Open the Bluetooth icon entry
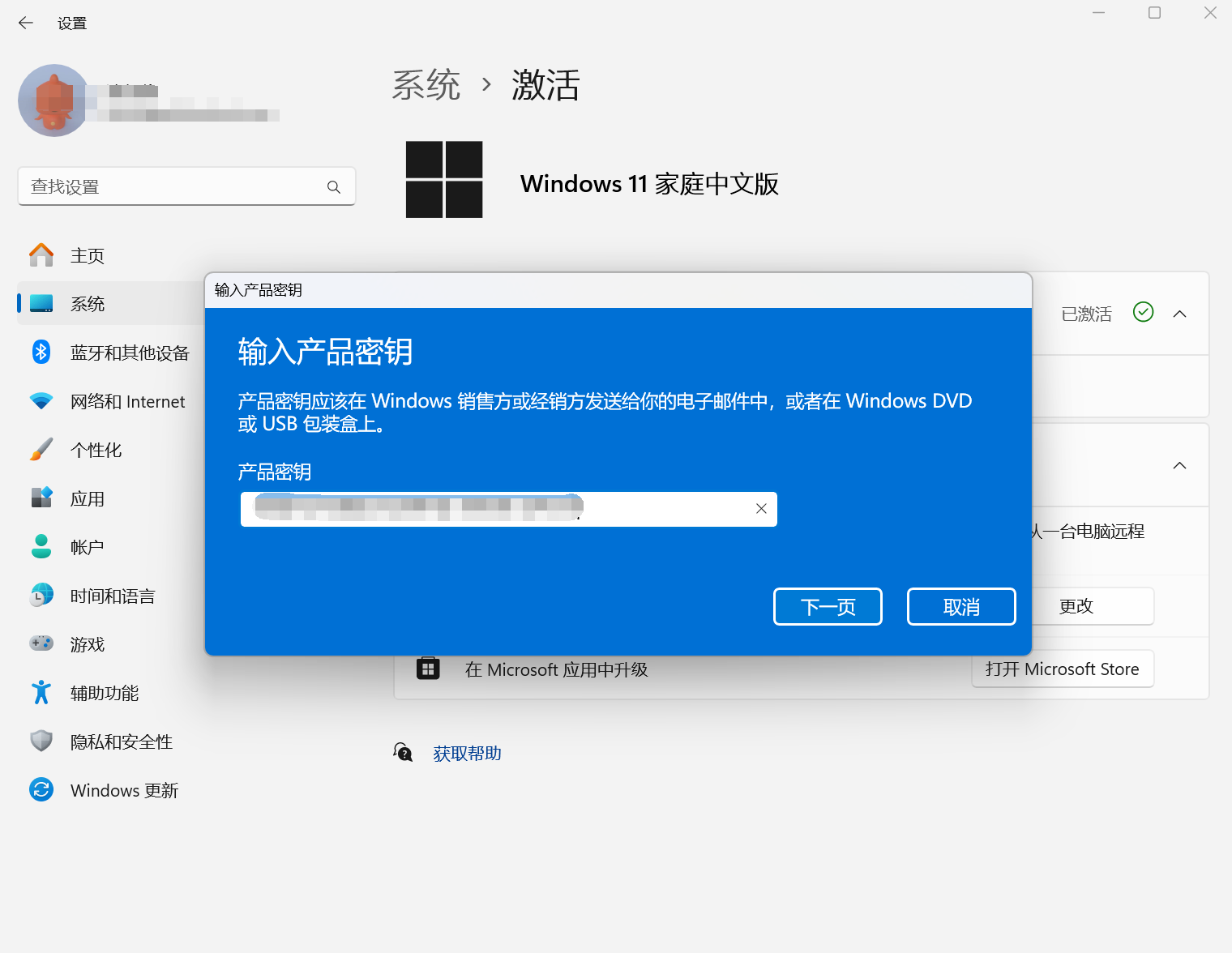 [41, 353]
